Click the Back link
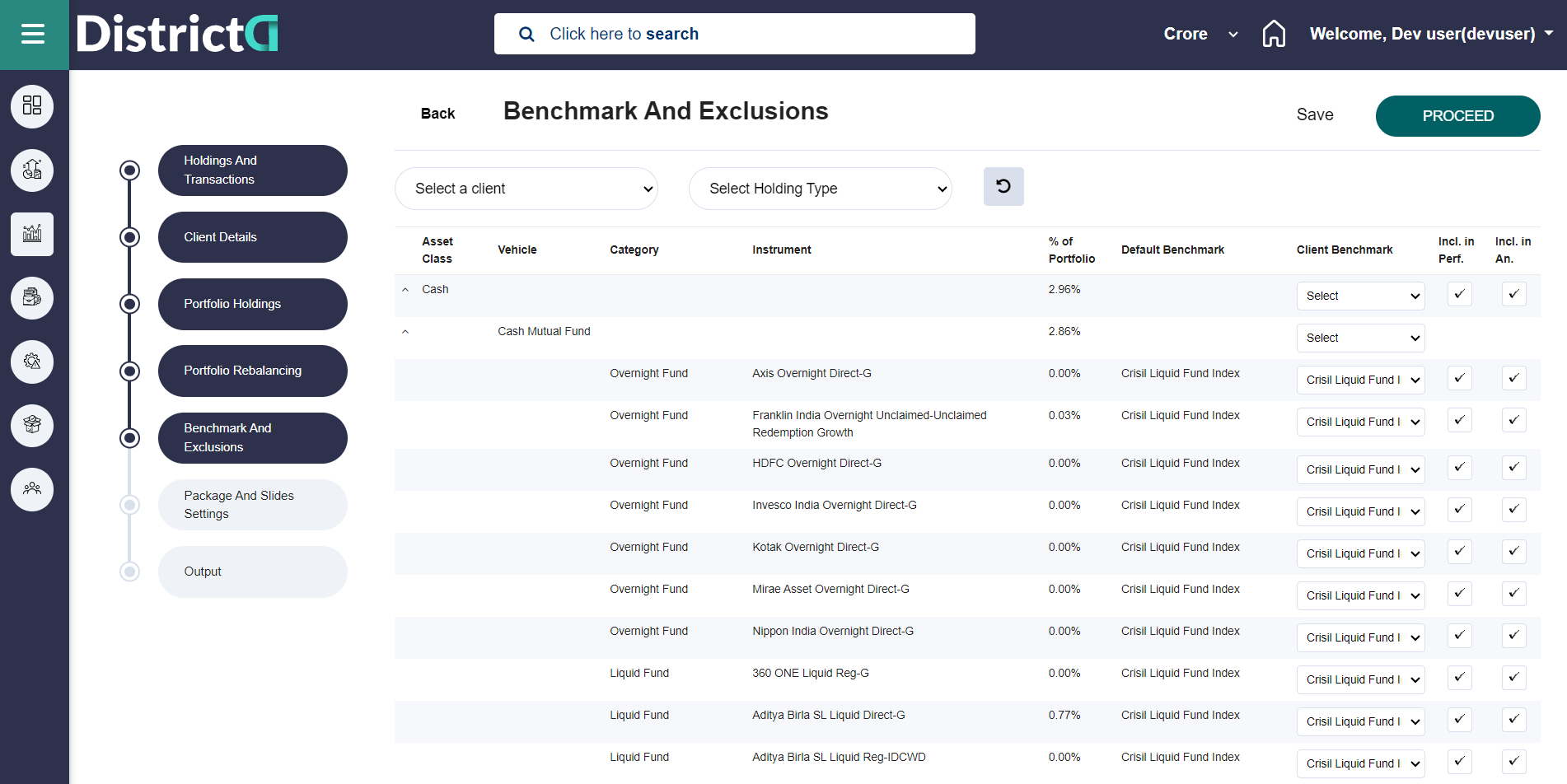Screen dimensions: 1567x784 point(437,114)
